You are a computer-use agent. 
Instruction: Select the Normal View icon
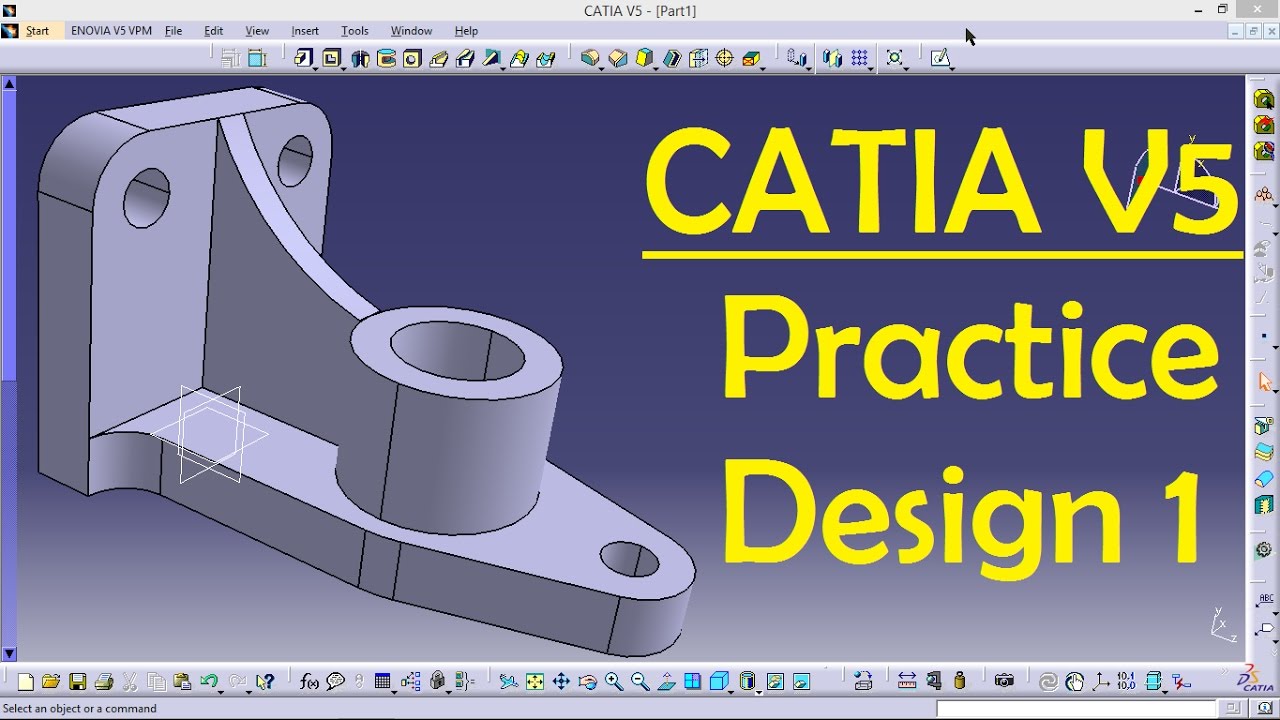pos(667,682)
